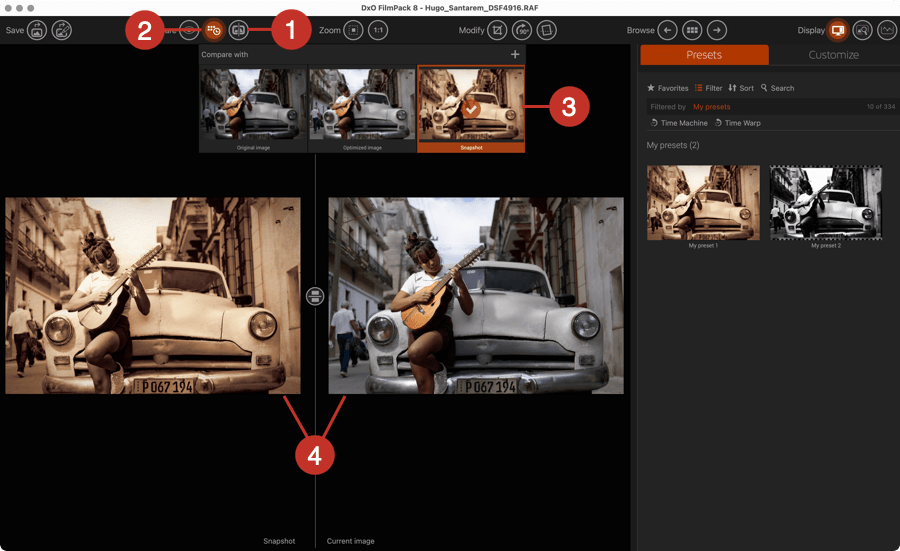Screen dimensions: 900x551
Task: Click the split-view divider handle
Action: (314, 295)
